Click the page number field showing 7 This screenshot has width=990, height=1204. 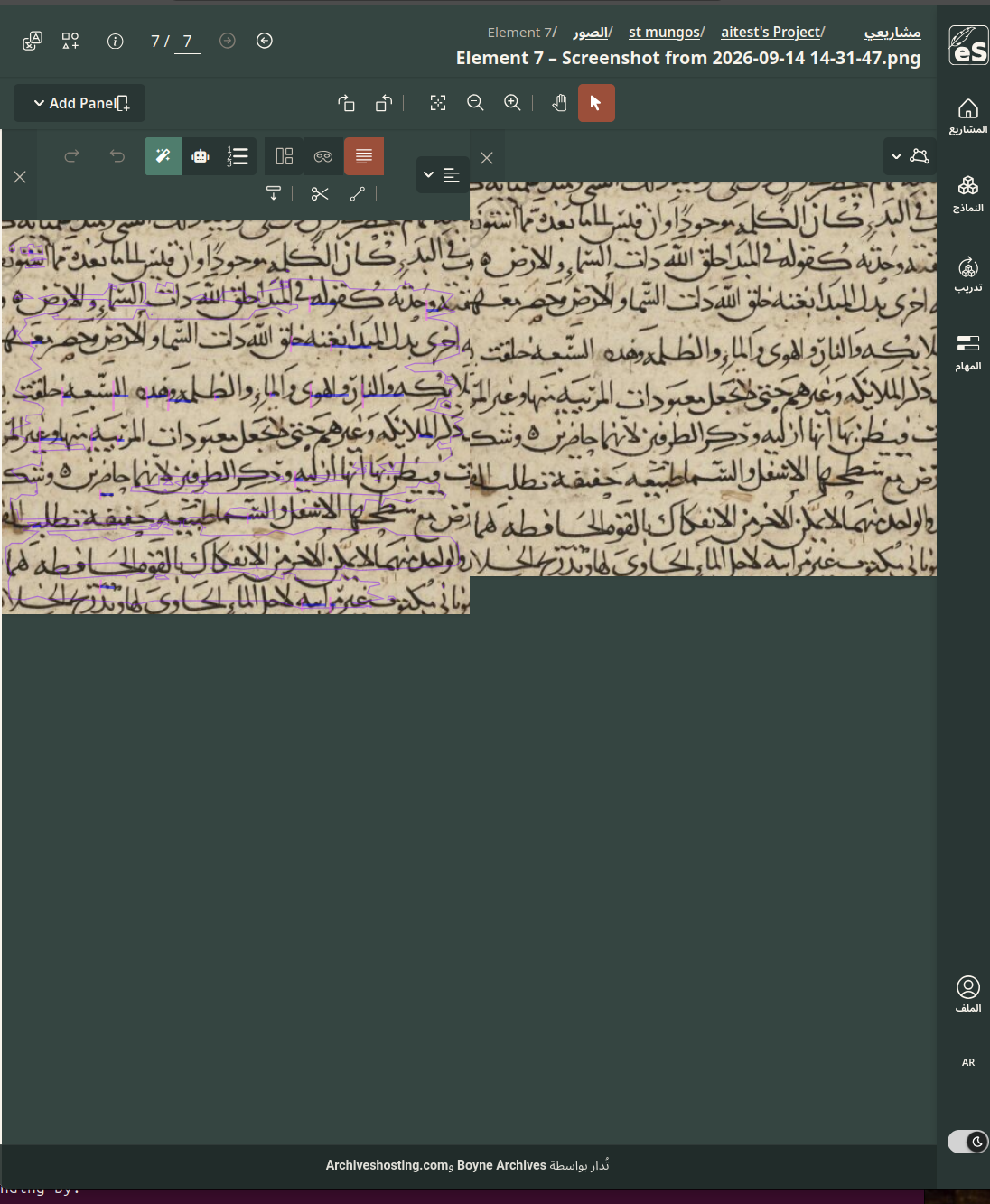pyautogui.click(x=187, y=42)
